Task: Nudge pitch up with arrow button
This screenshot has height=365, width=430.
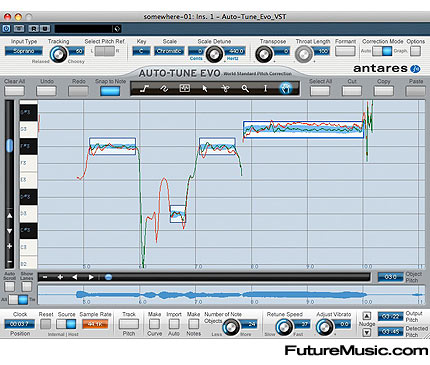Action: coord(367,316)
